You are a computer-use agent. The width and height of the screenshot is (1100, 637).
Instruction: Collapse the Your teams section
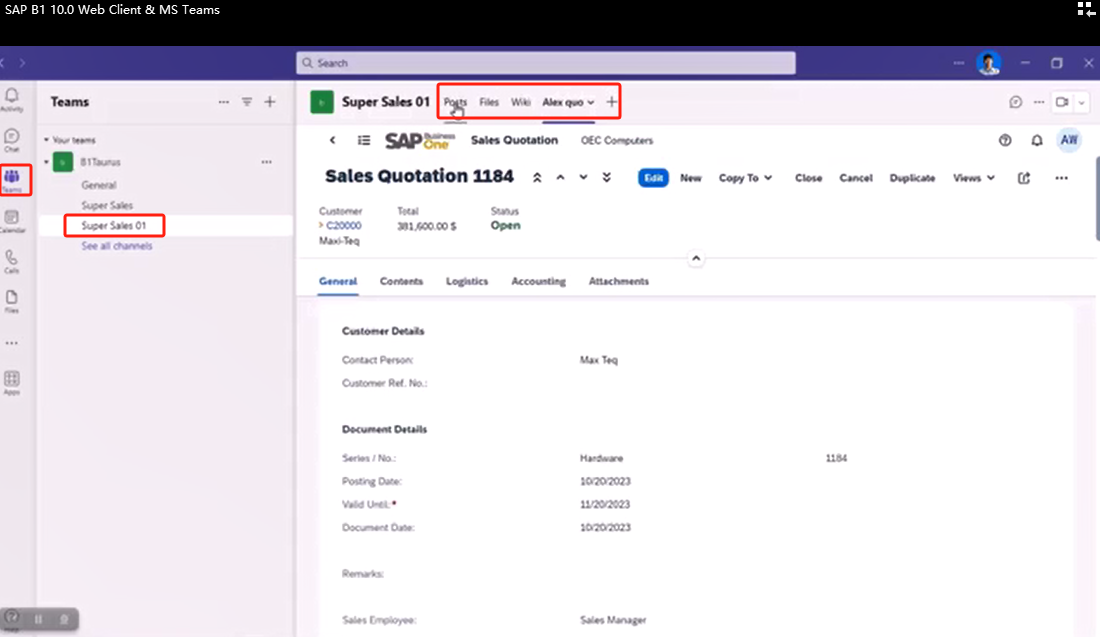click(46, 140)
